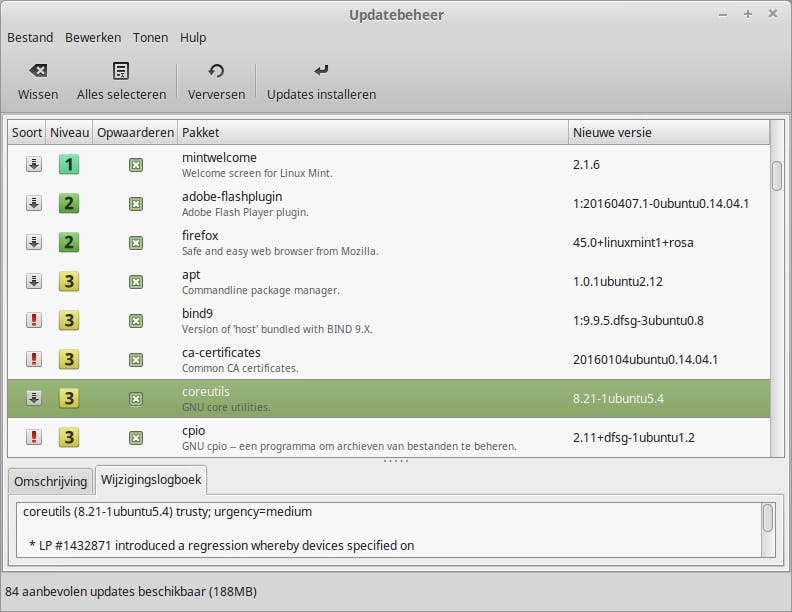Sort by the Soort column header
The height and width of the screenshot is (612, 792).
[27, 132]
